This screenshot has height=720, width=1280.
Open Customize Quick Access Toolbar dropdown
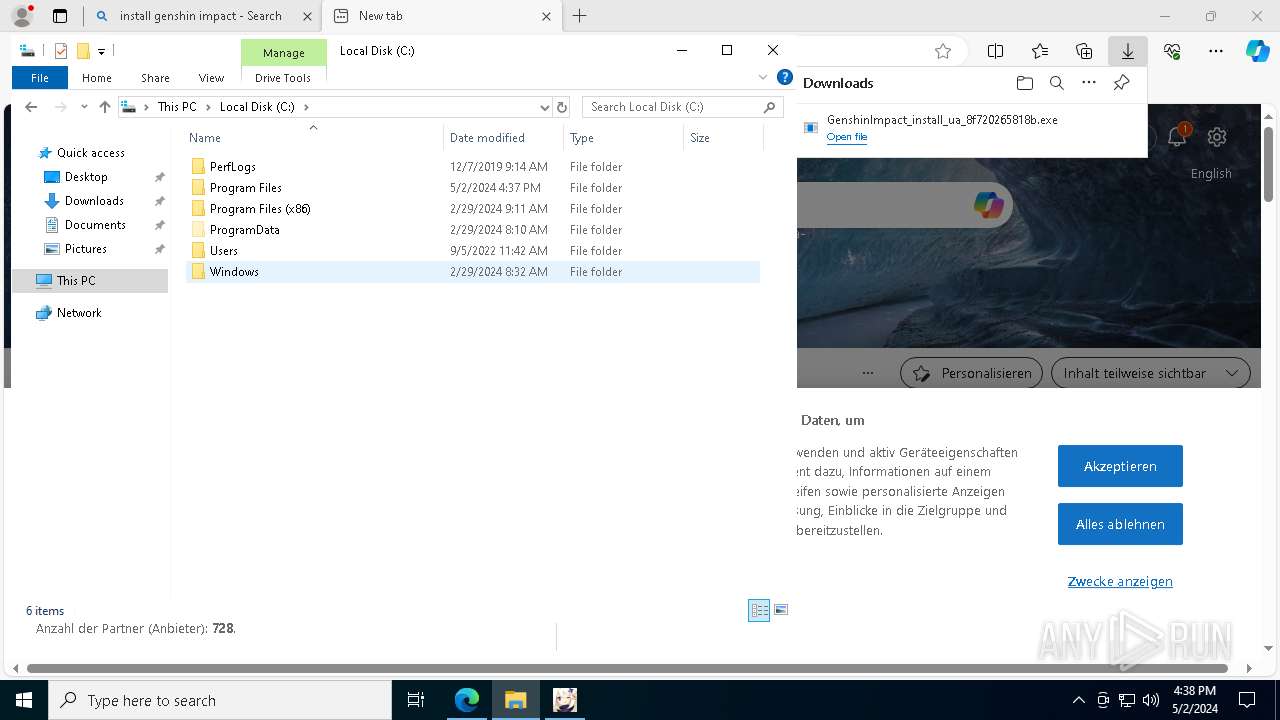[101, 51]
